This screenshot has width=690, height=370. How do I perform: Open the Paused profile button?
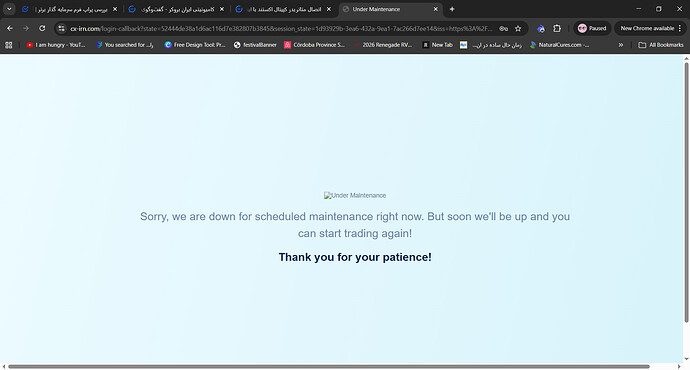(x=592, y=29)
